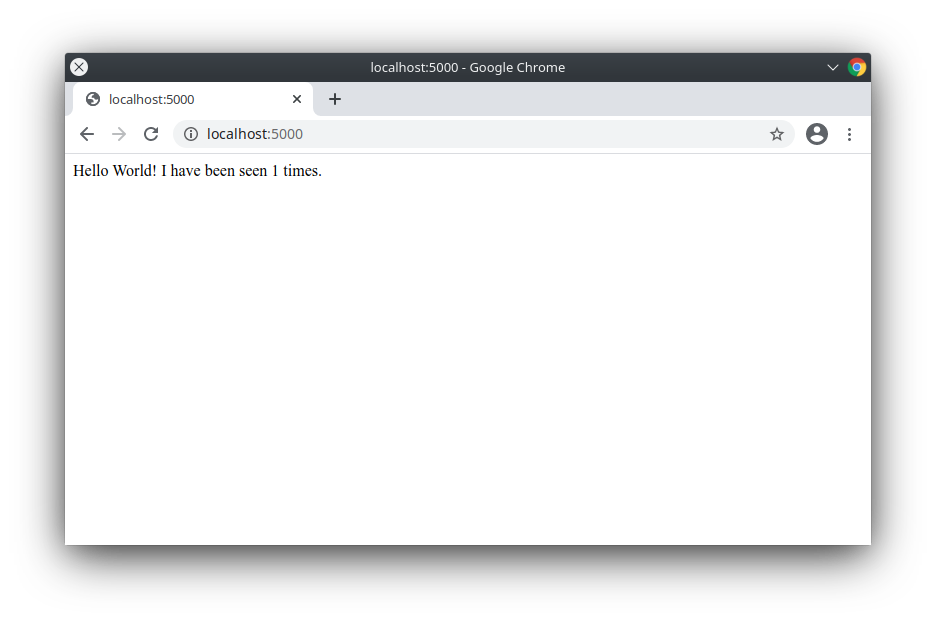Image resolution: width=936 pixels, height=622 pixels.
Task: Expand the title bar chevron dropdown
Action: pyautogui.click(x=832, y=67)
